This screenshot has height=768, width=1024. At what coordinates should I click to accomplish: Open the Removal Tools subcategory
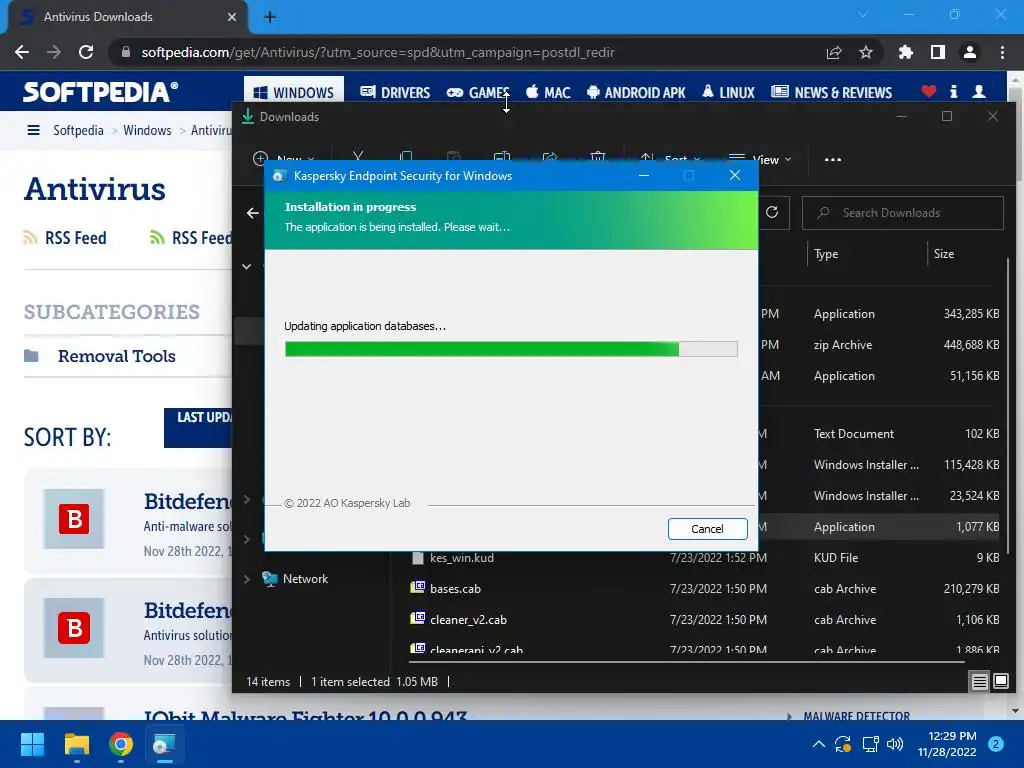pyautogui.click(x=116, y=356)
